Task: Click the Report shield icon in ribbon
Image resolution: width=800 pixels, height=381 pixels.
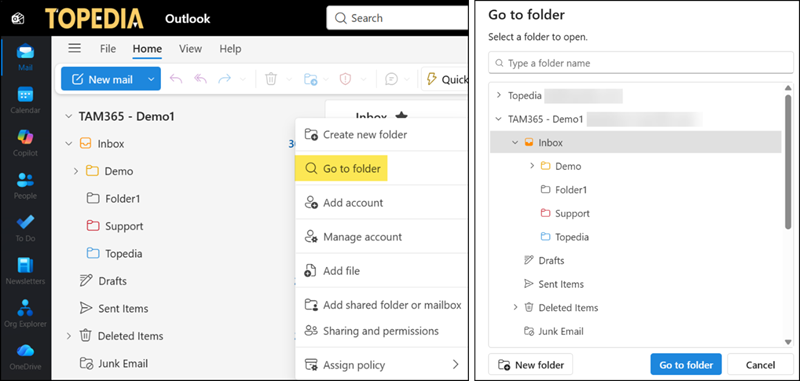Action: (x=345, y=79)
